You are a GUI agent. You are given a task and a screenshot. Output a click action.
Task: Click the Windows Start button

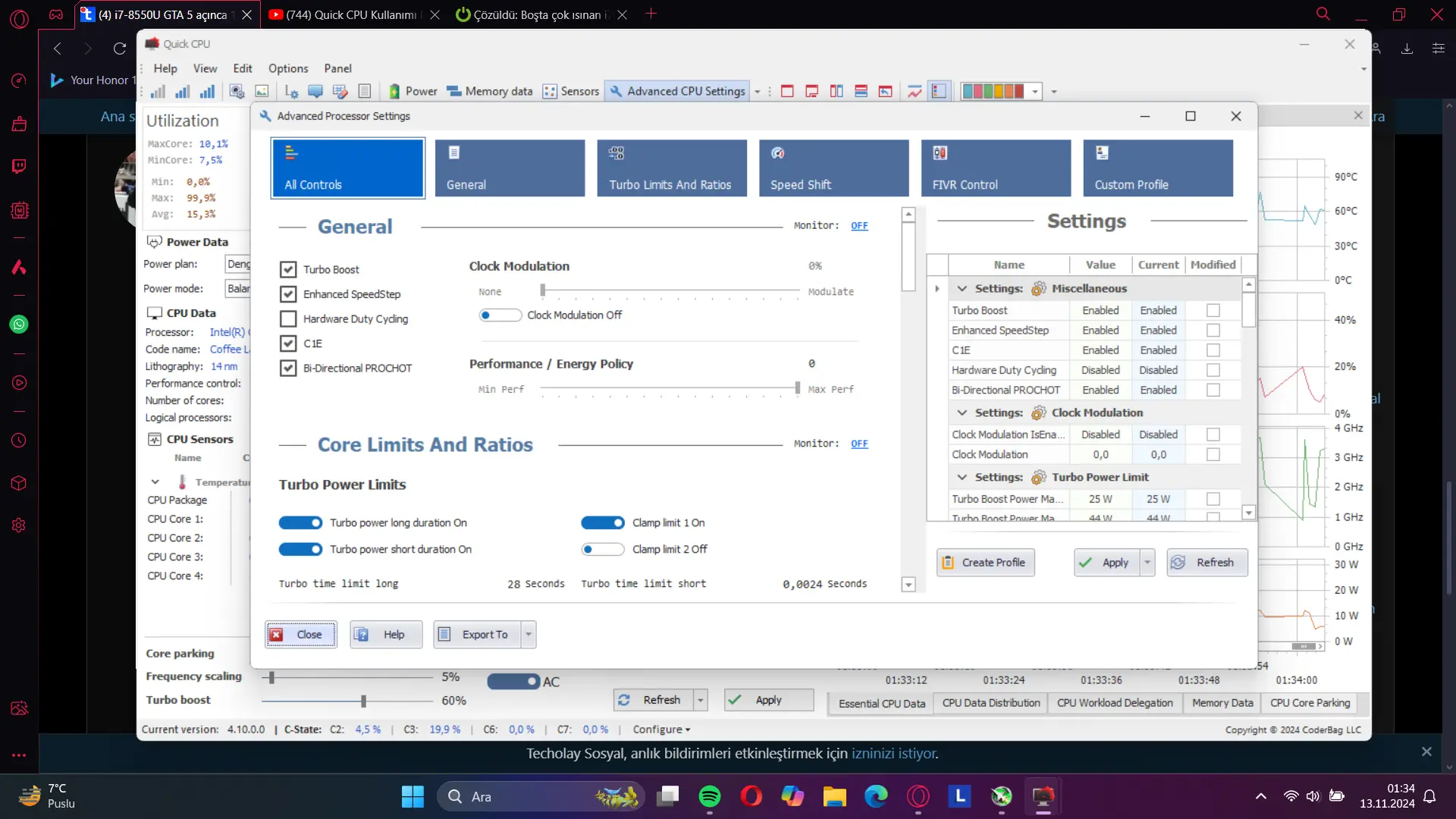[x=413, y=796]
